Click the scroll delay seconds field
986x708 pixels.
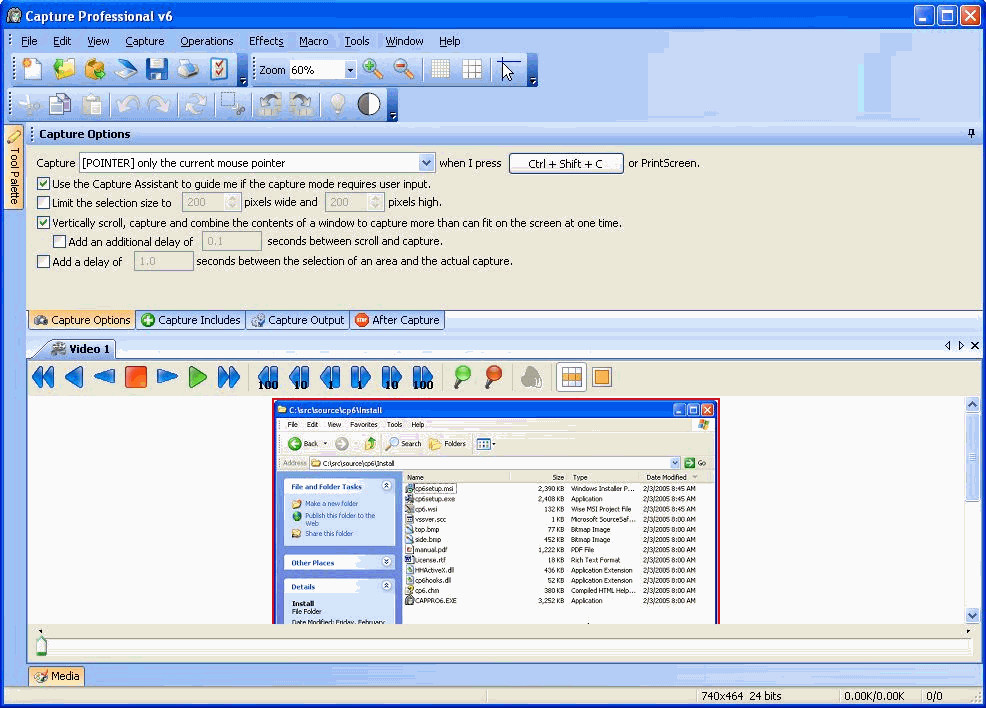[x=231, y=241]
